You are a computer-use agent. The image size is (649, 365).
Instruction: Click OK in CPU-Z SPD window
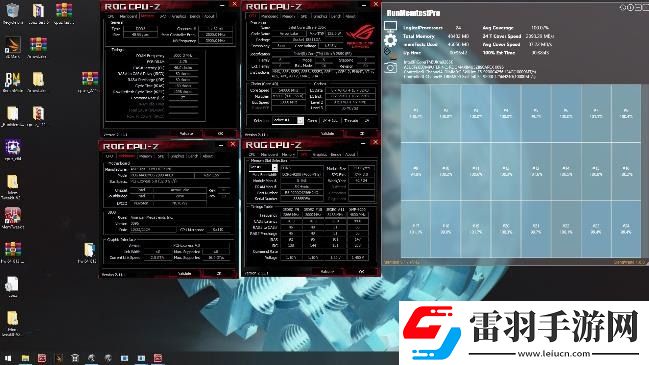[x=361, y=271]
